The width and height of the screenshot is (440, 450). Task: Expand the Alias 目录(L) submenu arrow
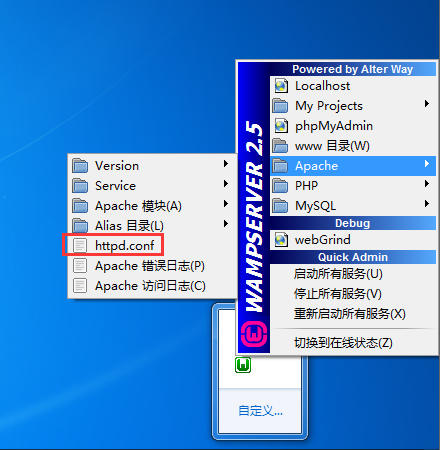[226, 223]
